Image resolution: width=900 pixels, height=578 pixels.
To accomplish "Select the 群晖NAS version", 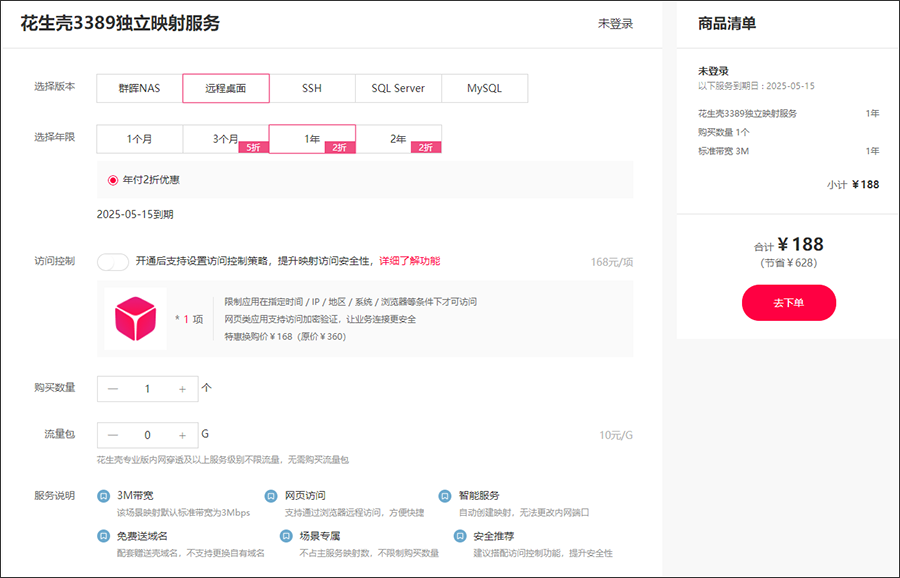I will 139,88.
